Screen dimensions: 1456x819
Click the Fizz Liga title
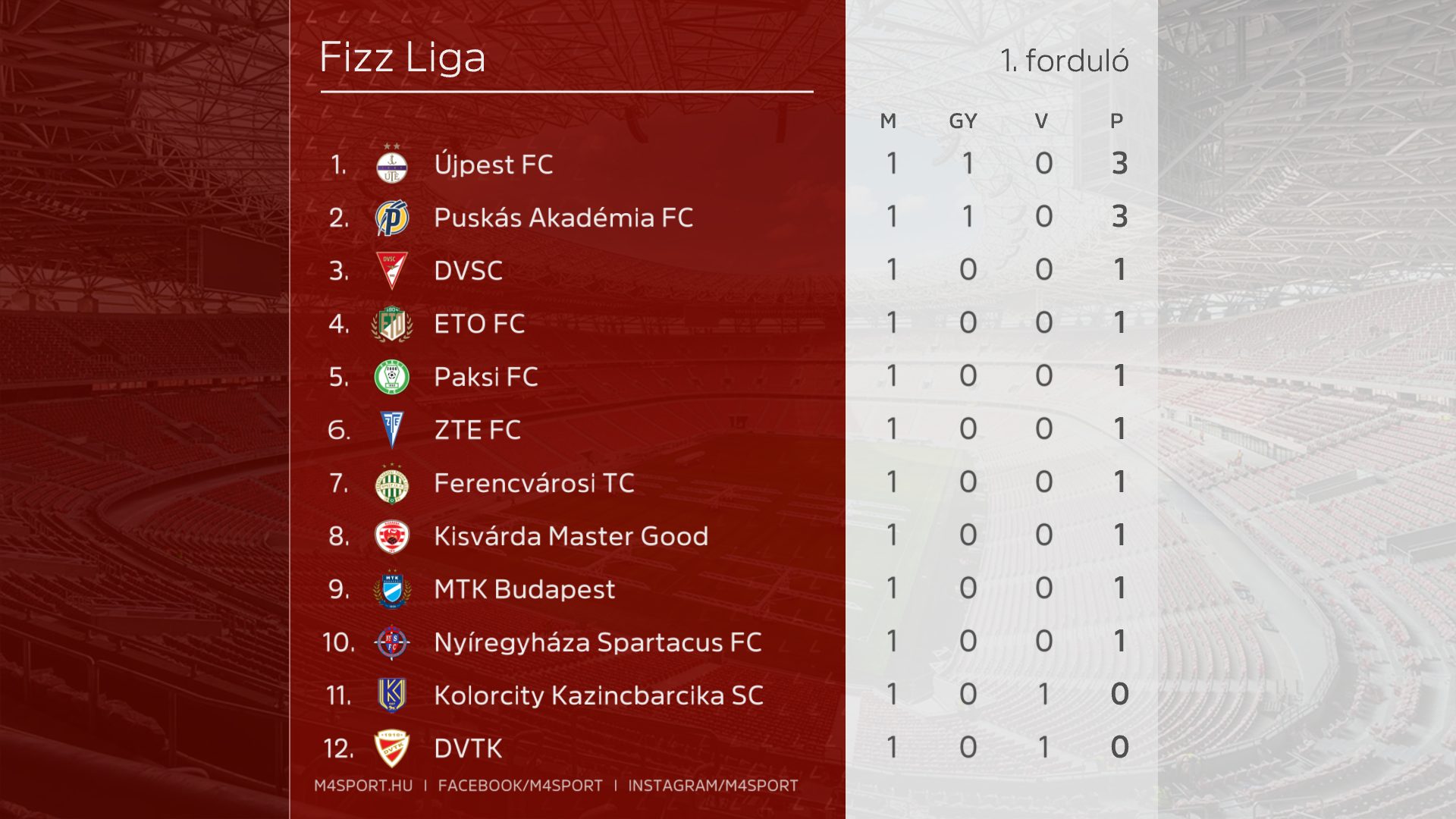(403, 58)
